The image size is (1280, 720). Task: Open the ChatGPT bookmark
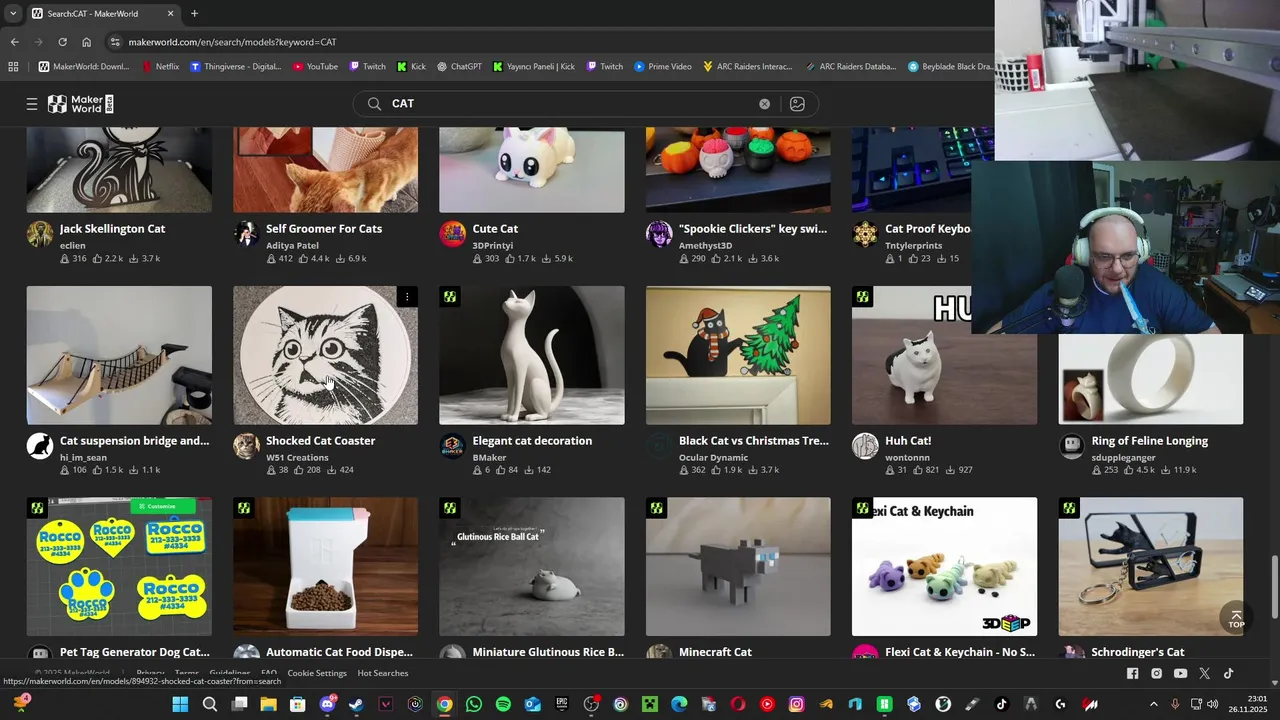coord(458,67)
